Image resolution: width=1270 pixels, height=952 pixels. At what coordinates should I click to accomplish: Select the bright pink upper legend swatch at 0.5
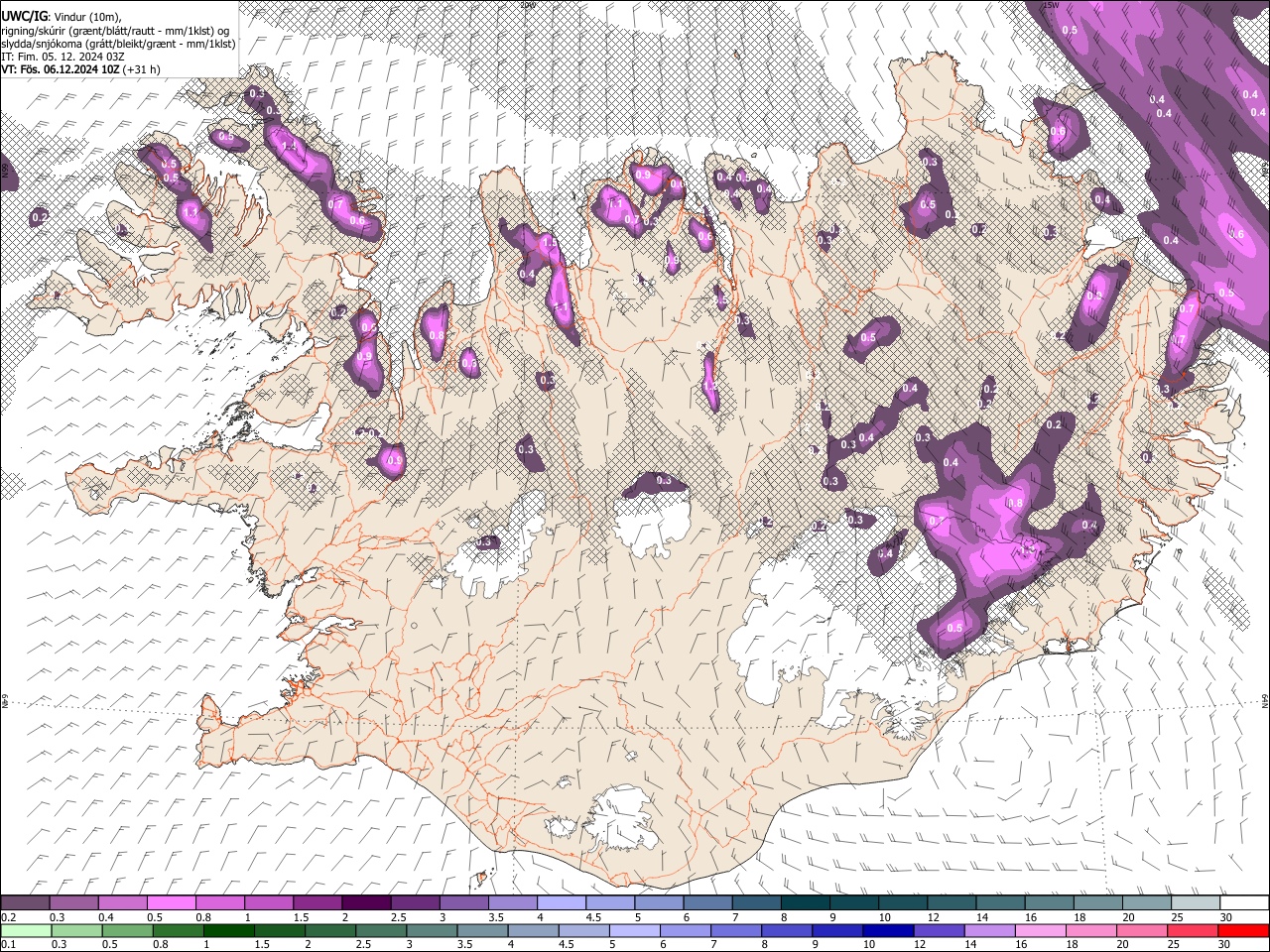coord(172,903)
